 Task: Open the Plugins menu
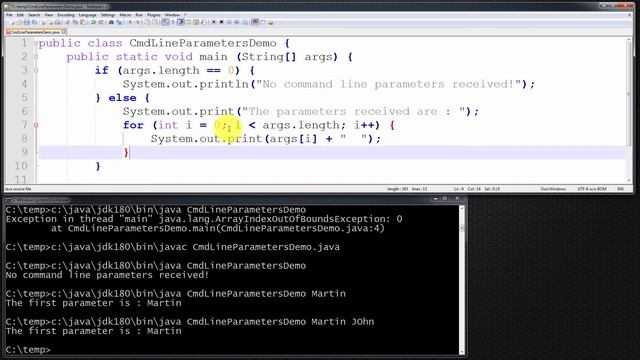tap(154, 15)
